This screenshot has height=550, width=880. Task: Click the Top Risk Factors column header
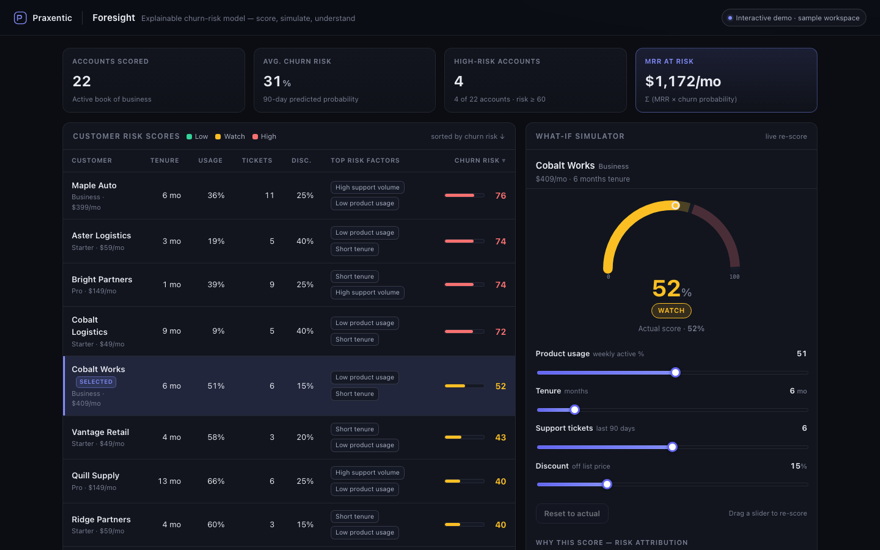365,161
